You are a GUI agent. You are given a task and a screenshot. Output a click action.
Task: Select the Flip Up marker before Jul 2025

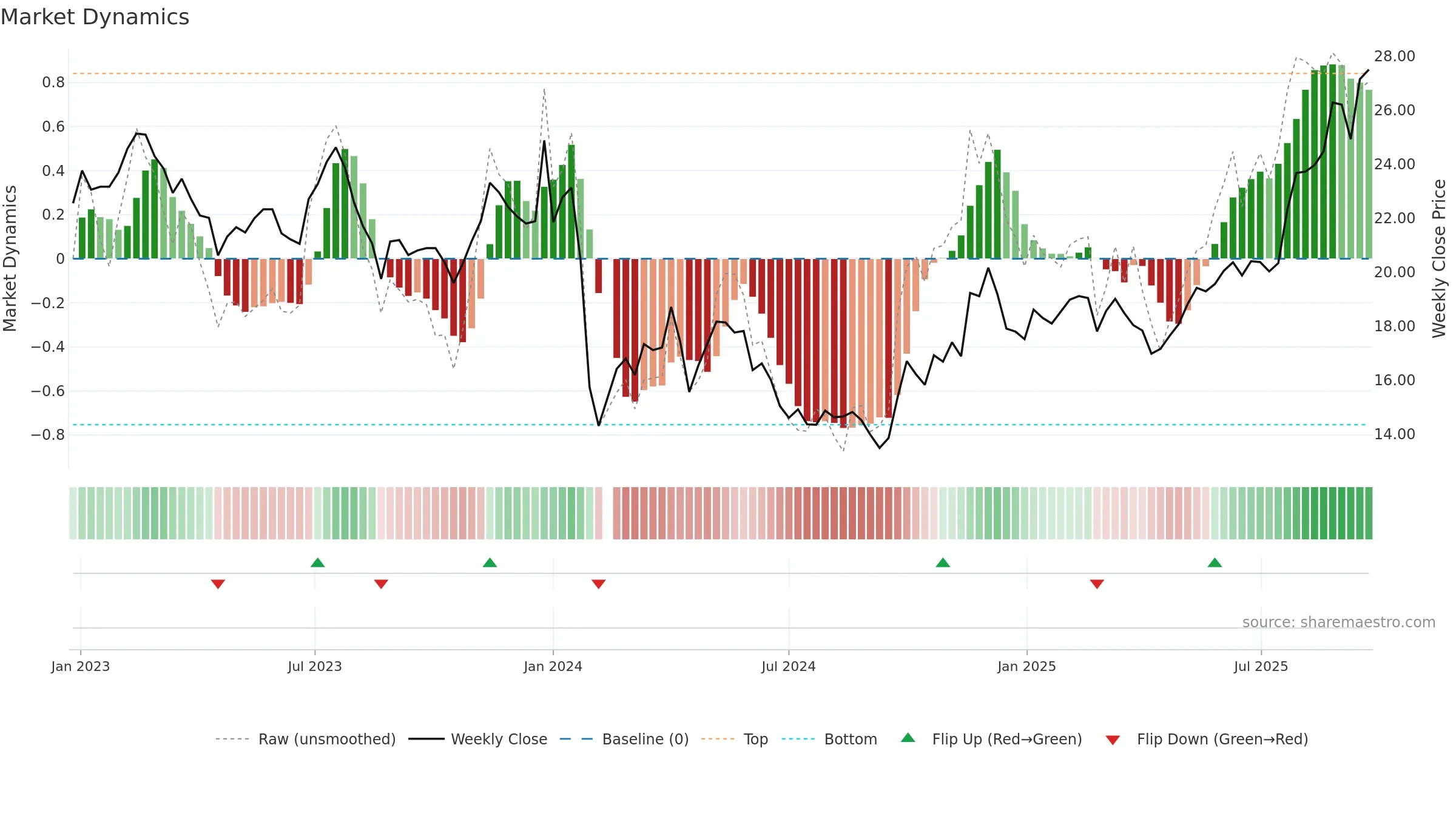coord(1215,562)
